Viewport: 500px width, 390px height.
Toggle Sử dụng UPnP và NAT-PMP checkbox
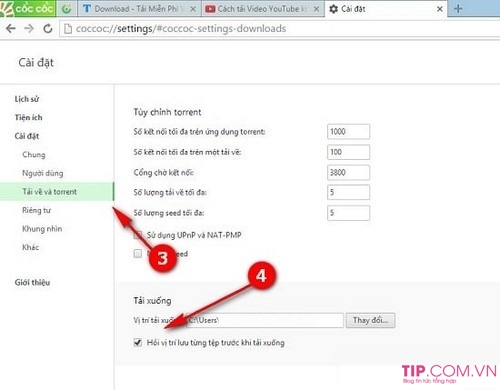[x=138, y=235]
